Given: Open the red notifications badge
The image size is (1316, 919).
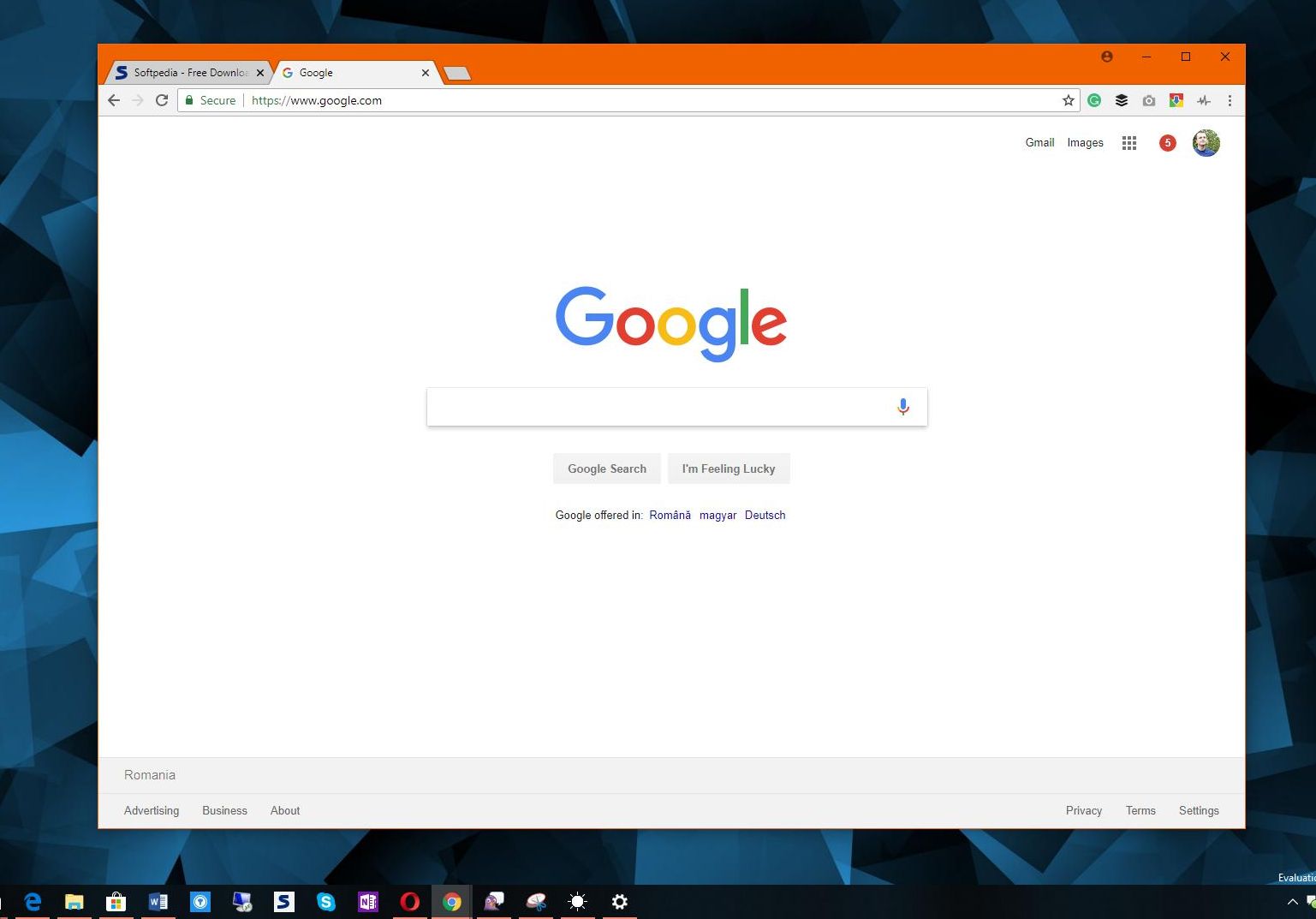Looking at the screenshot, I should (x=1167, y=143).
